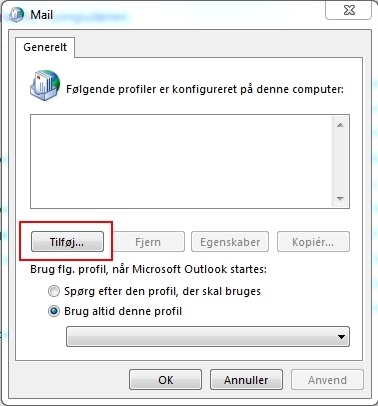Confirm with the OK button
The width and height of the screenshot is (378, 406).
(x=166, y=380)
